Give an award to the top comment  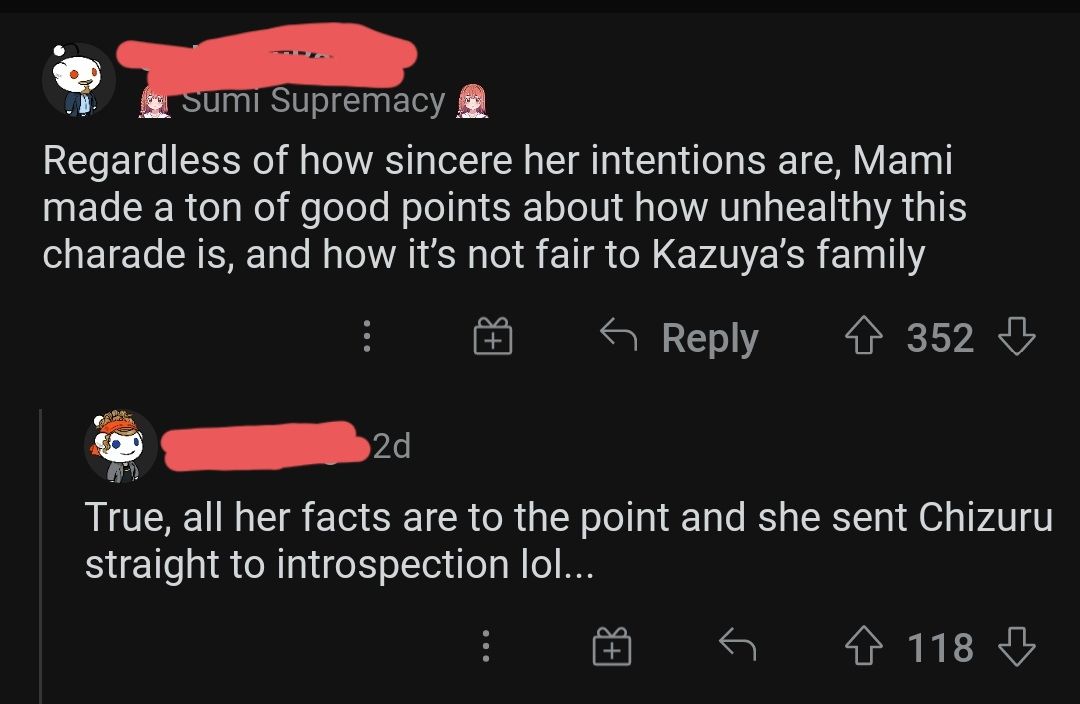(492, 338)
